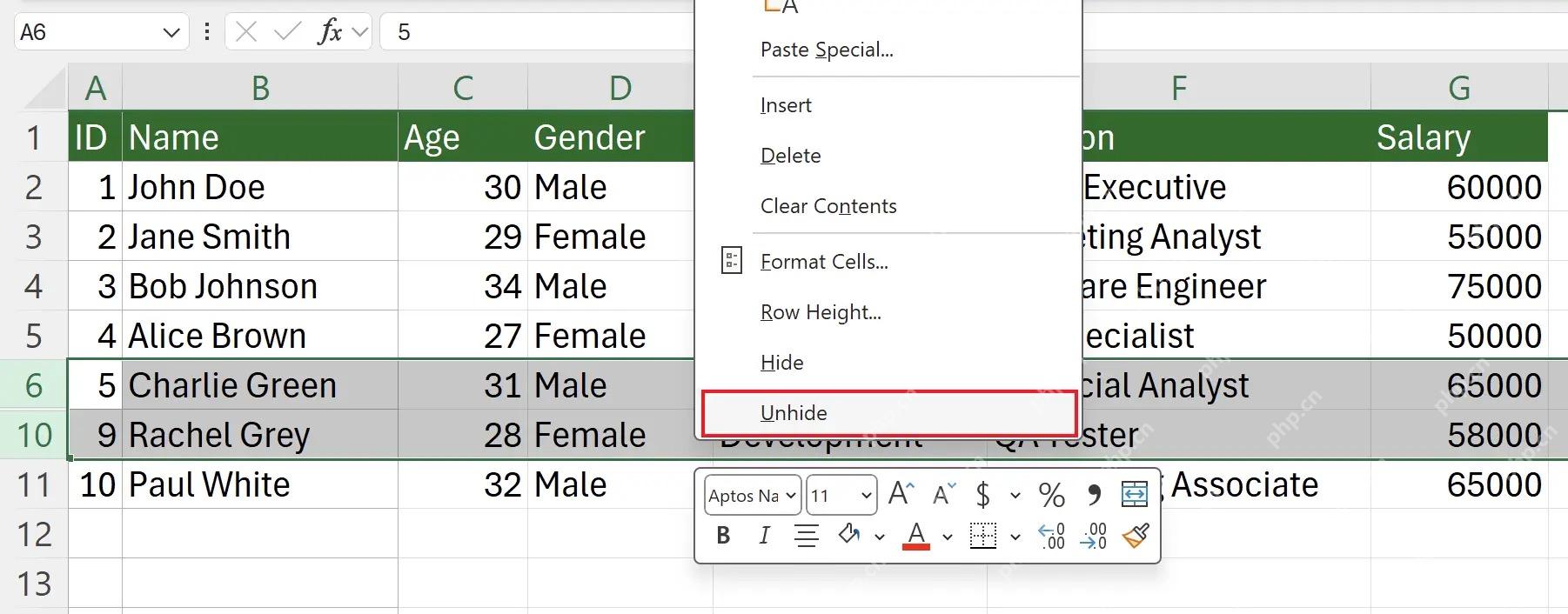Confirm entry with checkmark icon
Image resolution: width=1568 pixels, height=614 pixels.
287,32
